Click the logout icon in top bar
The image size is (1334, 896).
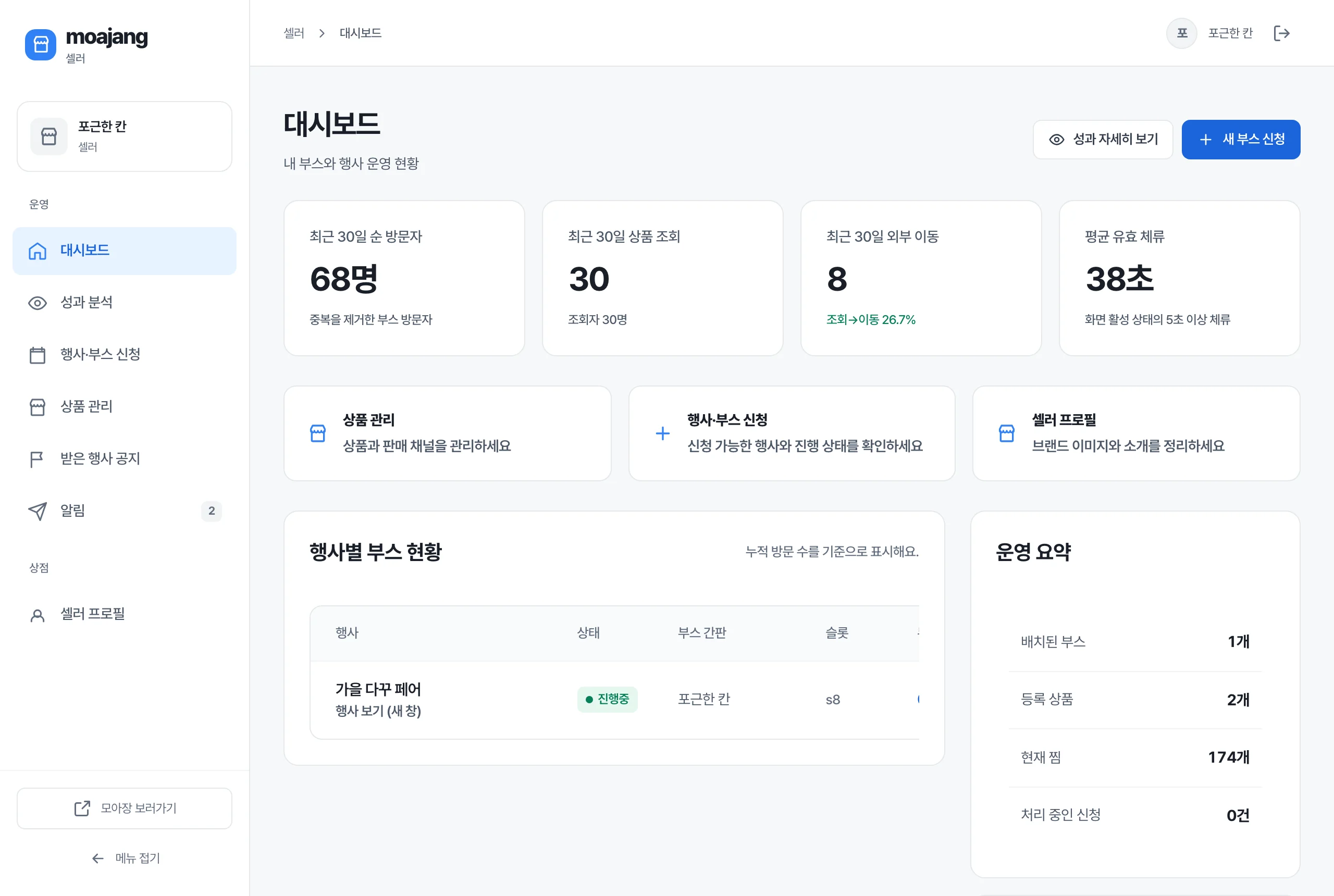pyautogui.click(x=1281, y=33)
